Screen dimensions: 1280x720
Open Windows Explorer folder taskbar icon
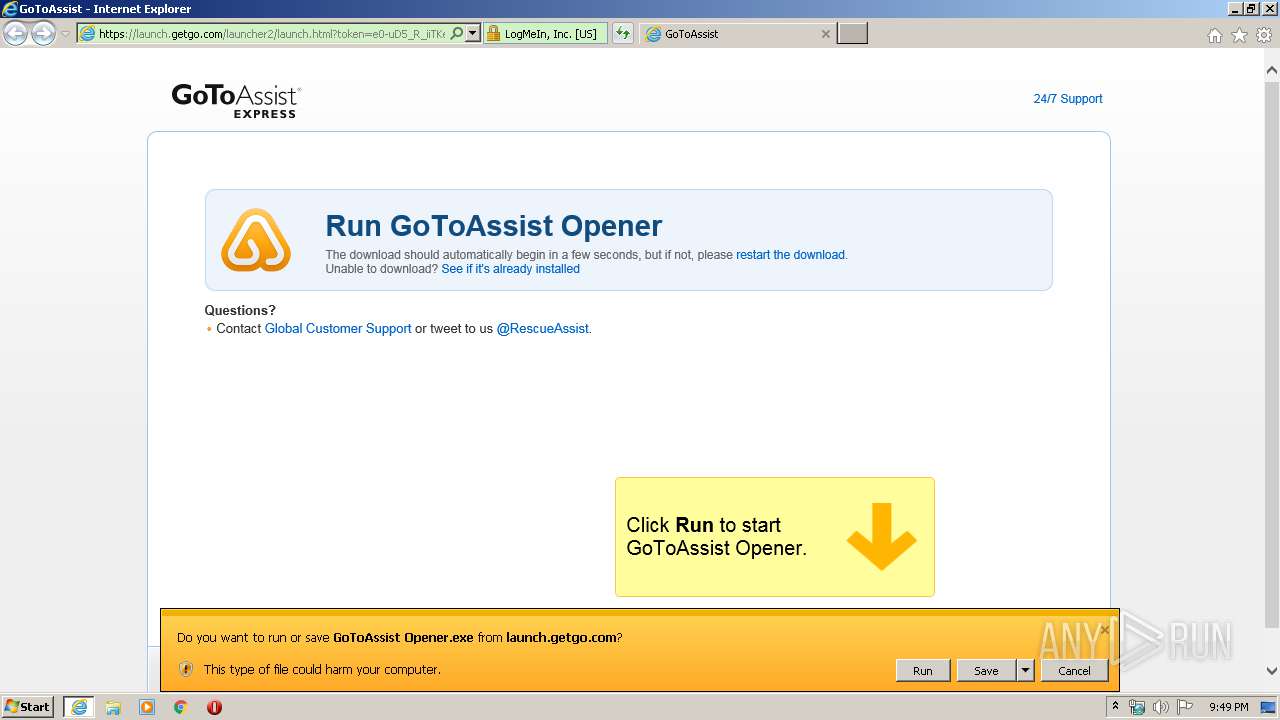[113, 707]
